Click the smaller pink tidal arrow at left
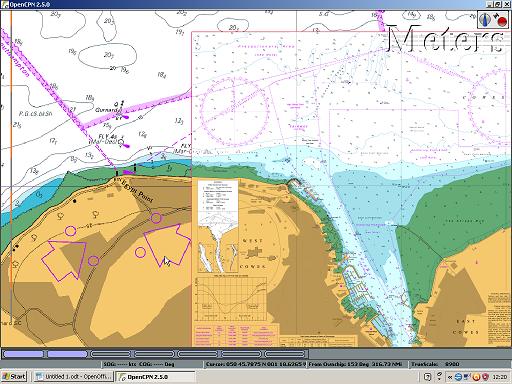The width and height of the screenshot is (512, 384). tap(64, 261)
